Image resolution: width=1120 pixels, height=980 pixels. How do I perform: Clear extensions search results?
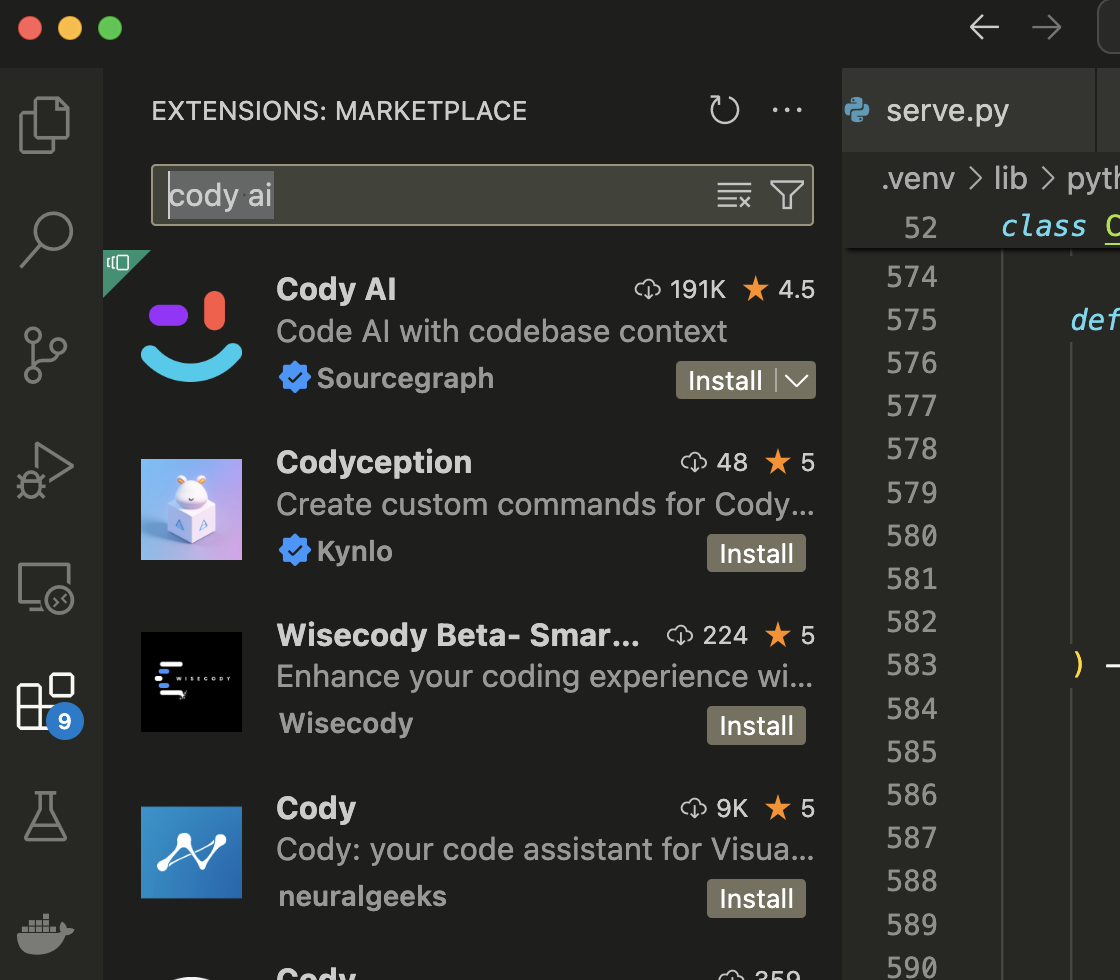(x=734, y=195)
